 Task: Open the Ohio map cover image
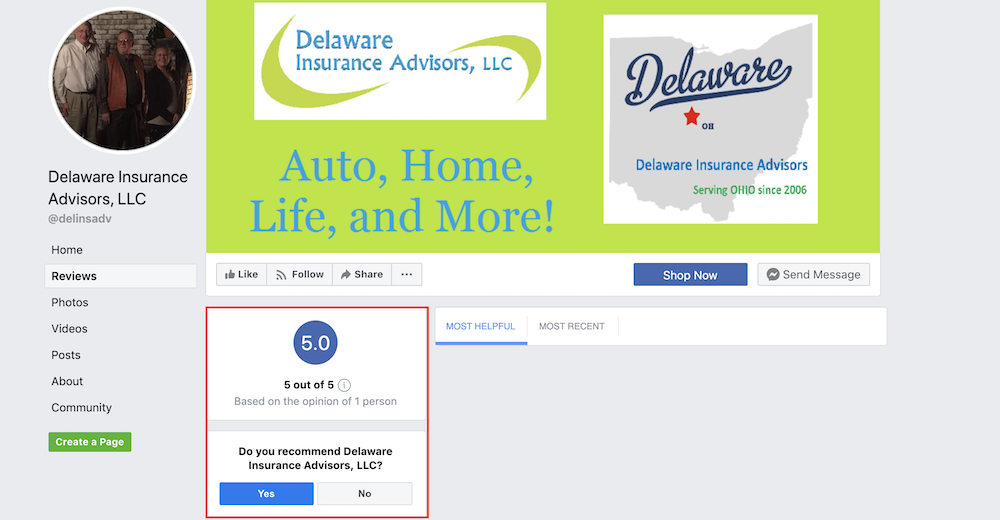click(x=710, y=119)
